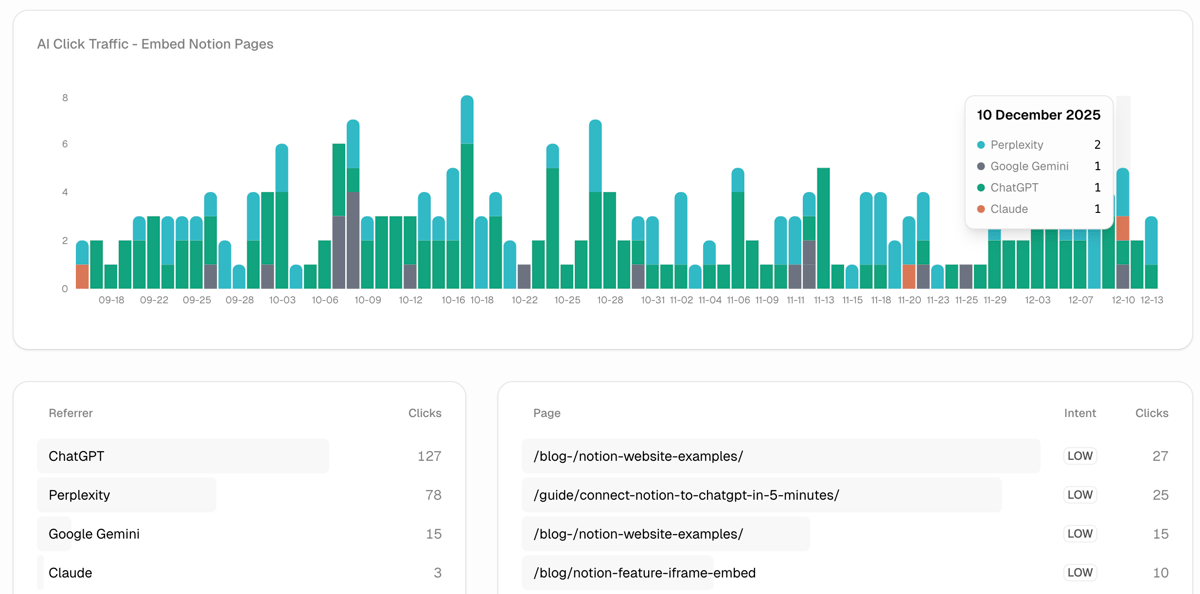The image size is (1200, 594).
Task: Open the connect-notion-to-chatgpt-in-5-minutes guide page
Action: tap(686, 495)
